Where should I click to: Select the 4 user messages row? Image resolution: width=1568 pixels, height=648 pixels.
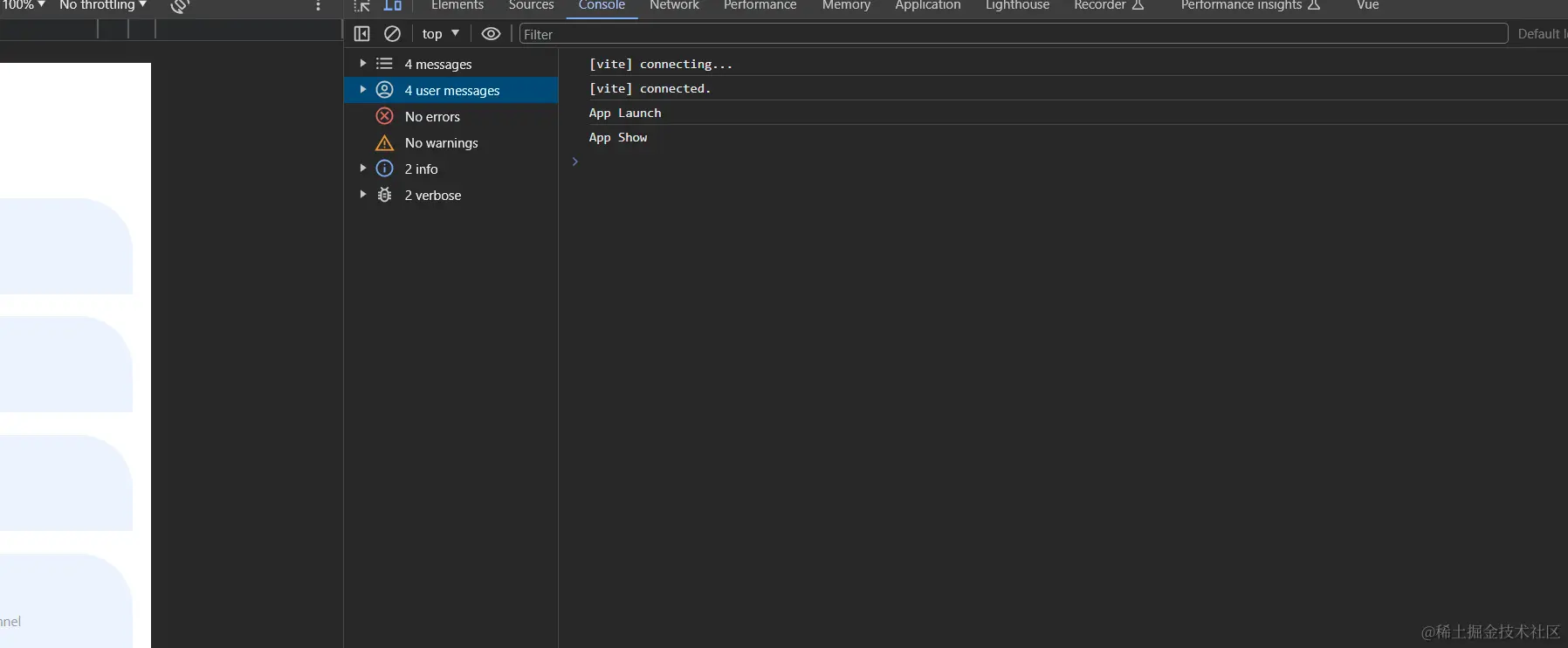pos(451,90)
